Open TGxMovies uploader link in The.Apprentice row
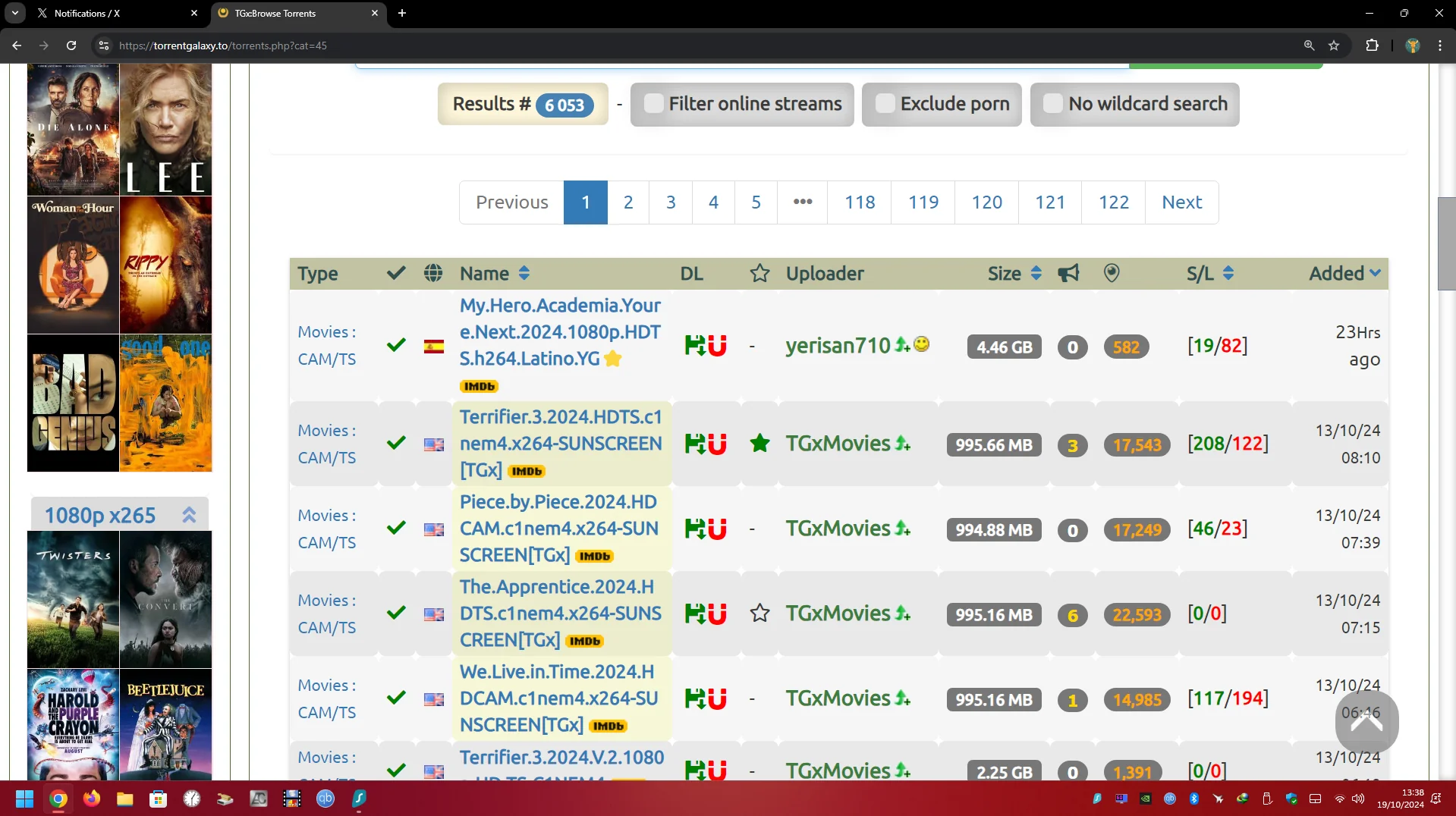 (x=838, y=614)
